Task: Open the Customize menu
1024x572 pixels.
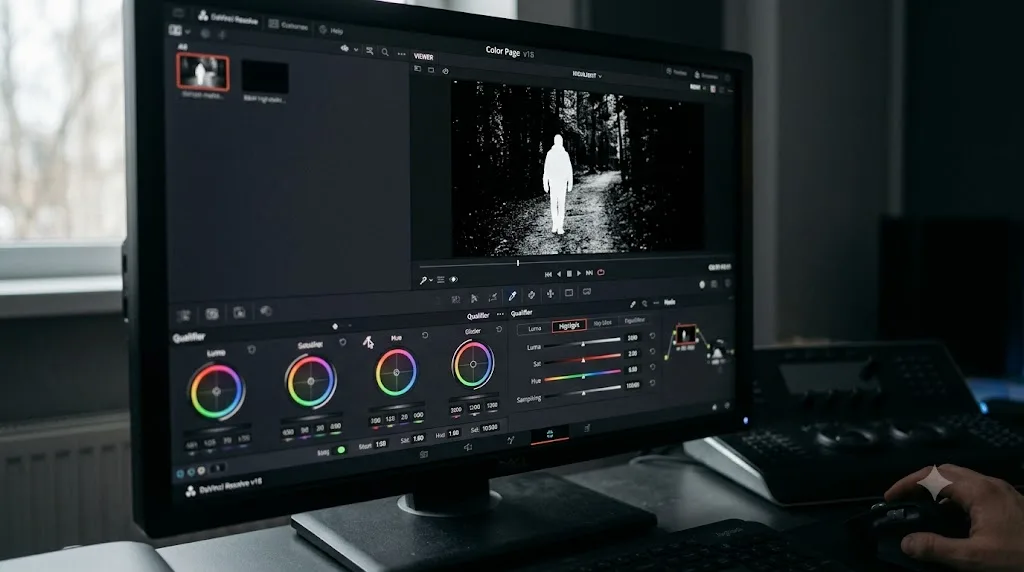Action: point(289,25)
